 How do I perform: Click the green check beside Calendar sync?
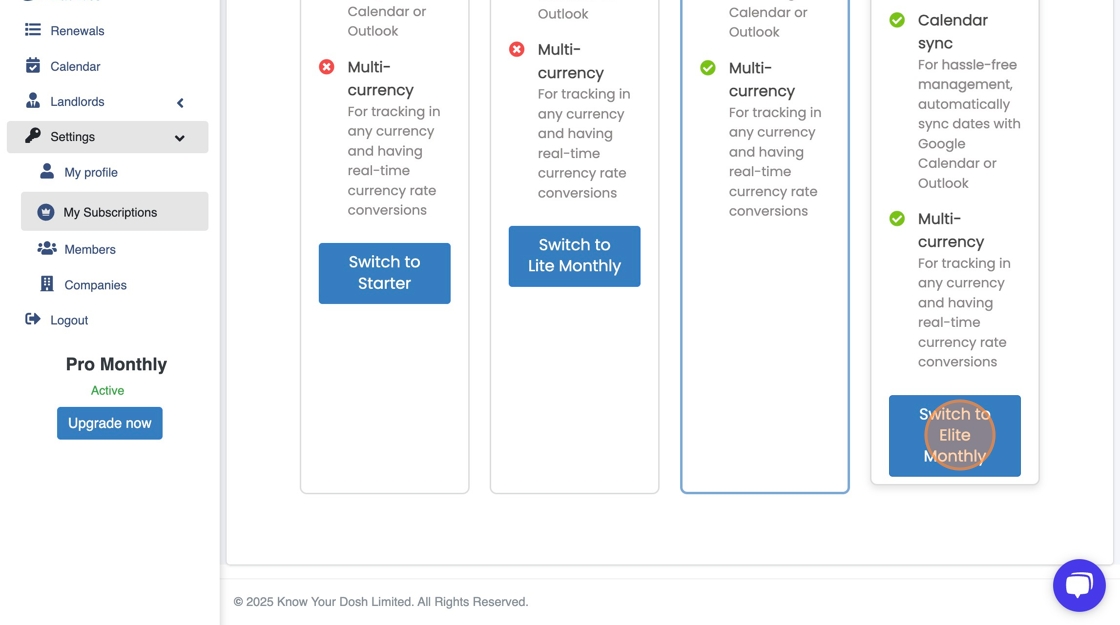coord(897,20)
